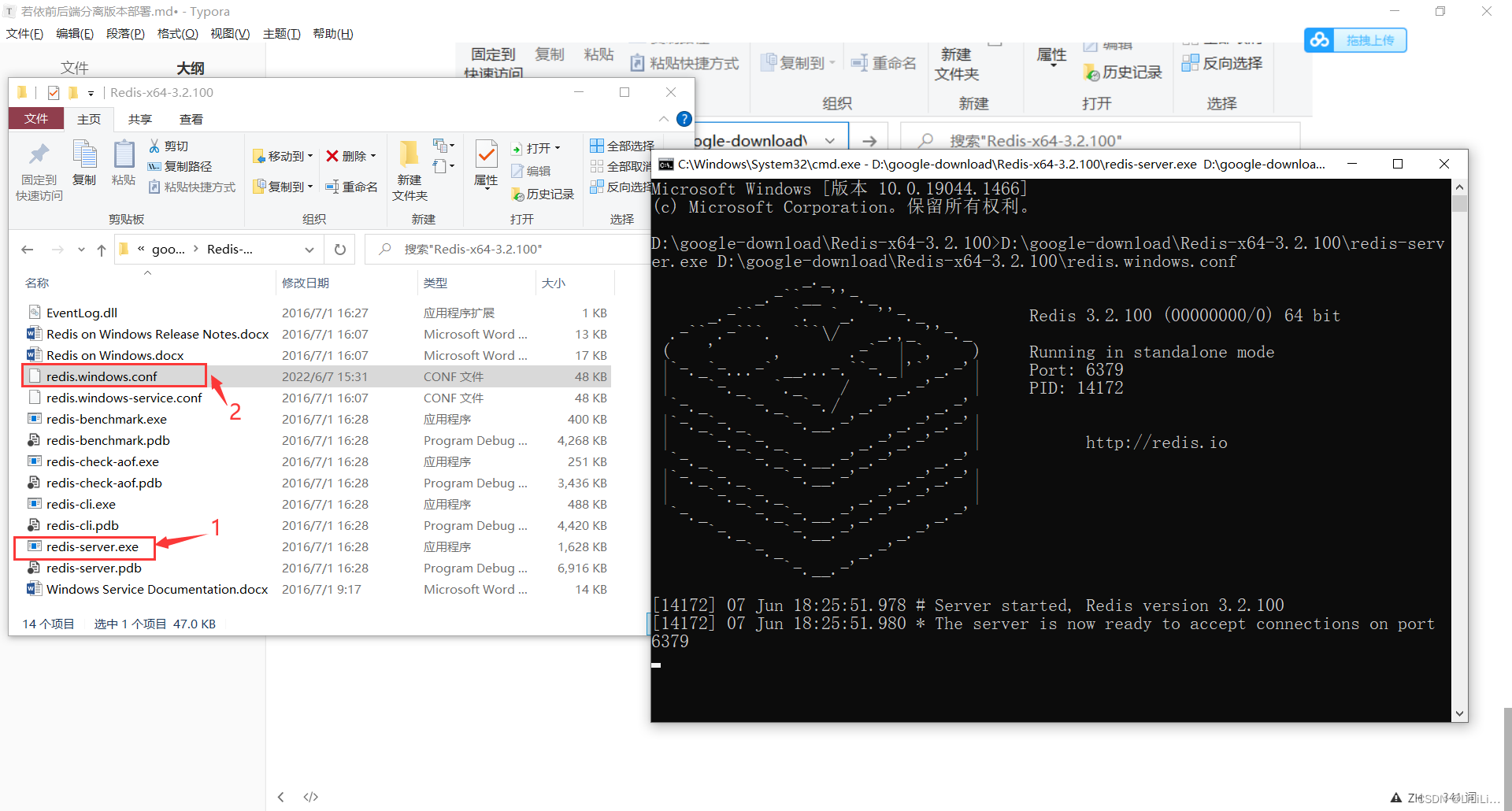Click the Up one level arrow in Explorer
The image size is (1512, 811).
[102, 250]
